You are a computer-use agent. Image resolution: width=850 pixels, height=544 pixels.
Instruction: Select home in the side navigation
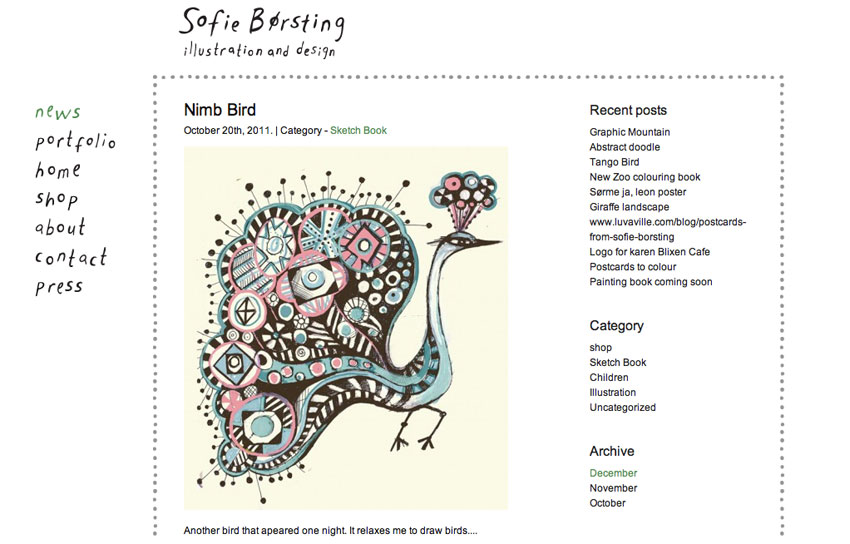58,170
